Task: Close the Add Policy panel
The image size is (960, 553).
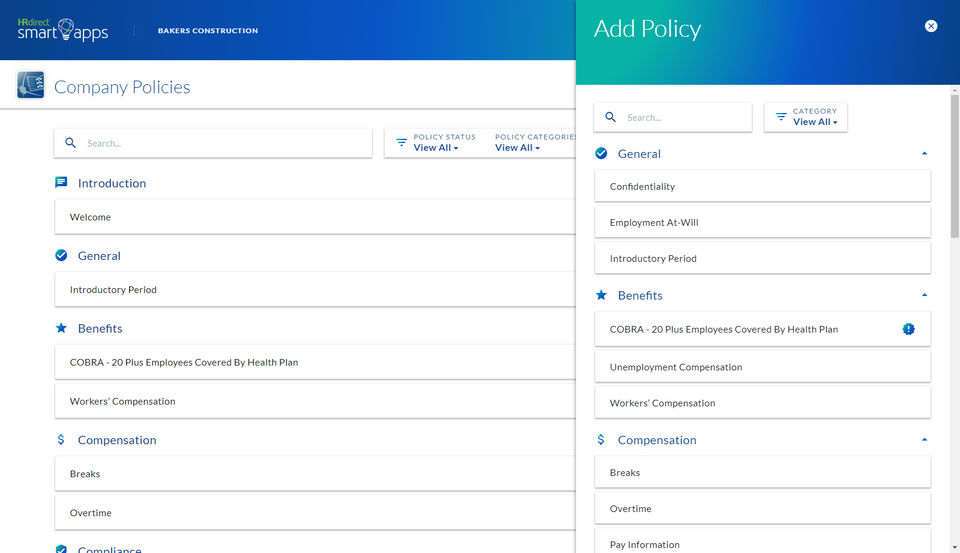Action: tap(931, 26)
